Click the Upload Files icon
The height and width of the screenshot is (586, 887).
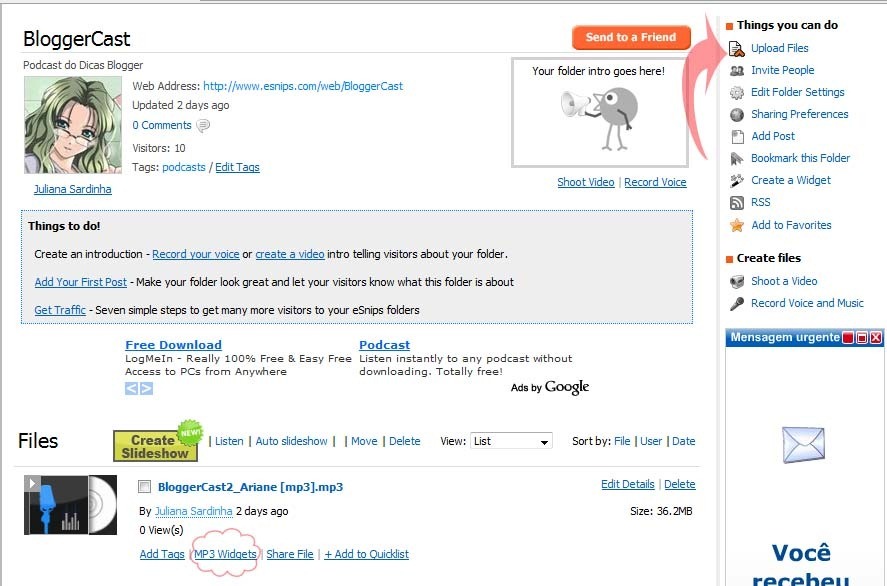point(737,49)
